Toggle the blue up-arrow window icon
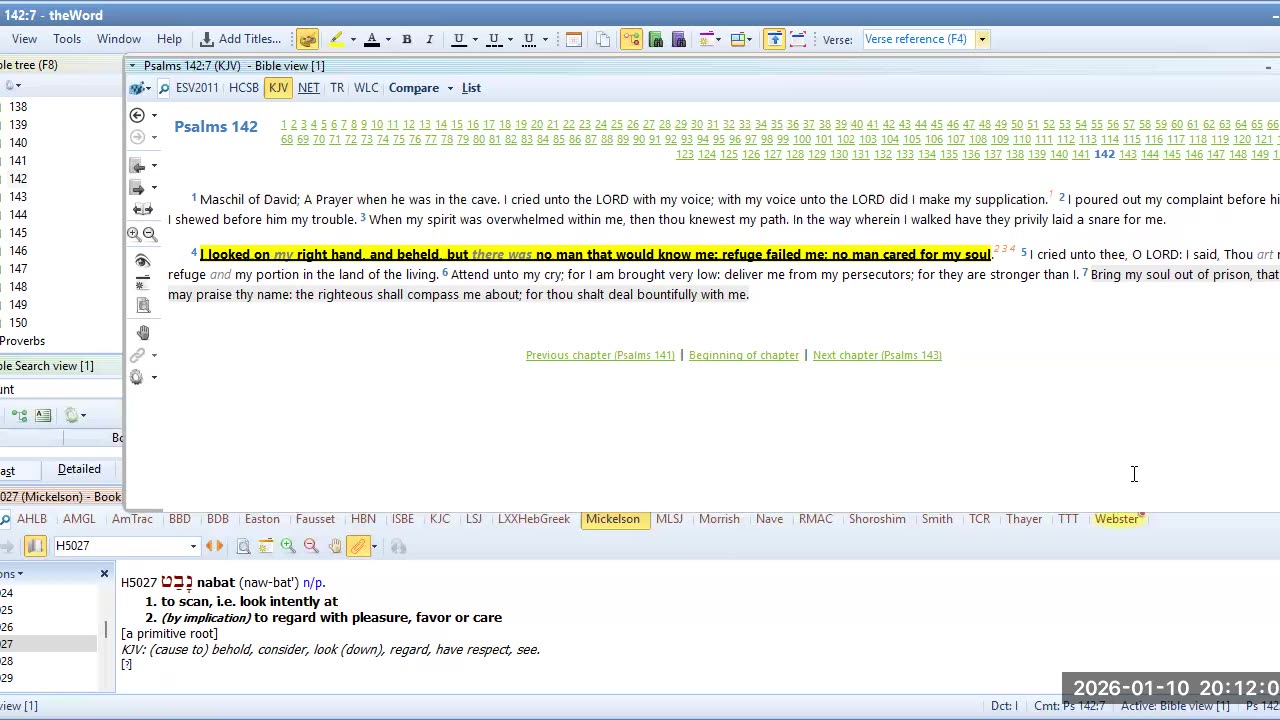Image resolution: width=1280 pixels, height=720 pixels. coord(775,39)
